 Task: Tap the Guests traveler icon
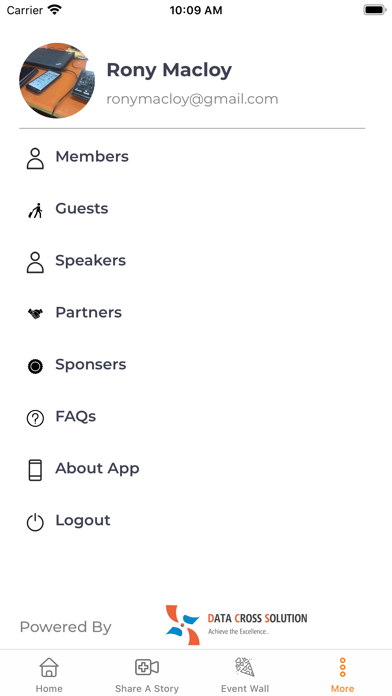(x=35, y=210)
